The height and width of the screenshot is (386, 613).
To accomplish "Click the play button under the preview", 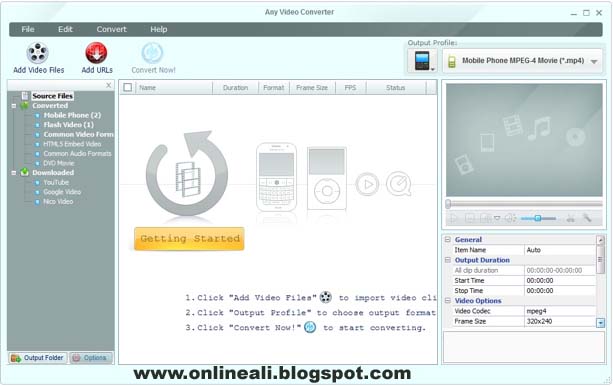I will 453,219.
